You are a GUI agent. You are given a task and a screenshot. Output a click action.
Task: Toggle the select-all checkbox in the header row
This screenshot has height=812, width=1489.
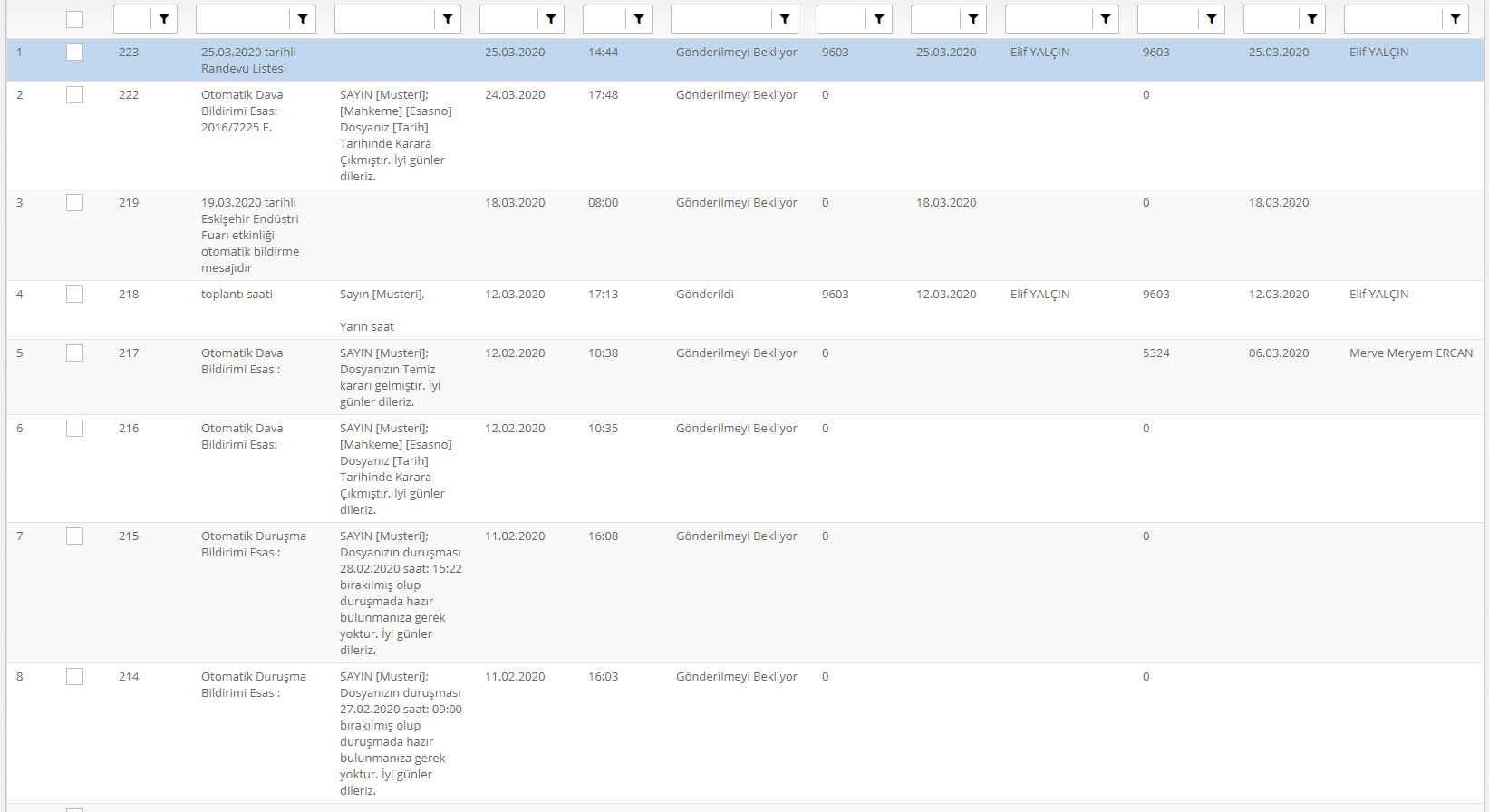75,19
